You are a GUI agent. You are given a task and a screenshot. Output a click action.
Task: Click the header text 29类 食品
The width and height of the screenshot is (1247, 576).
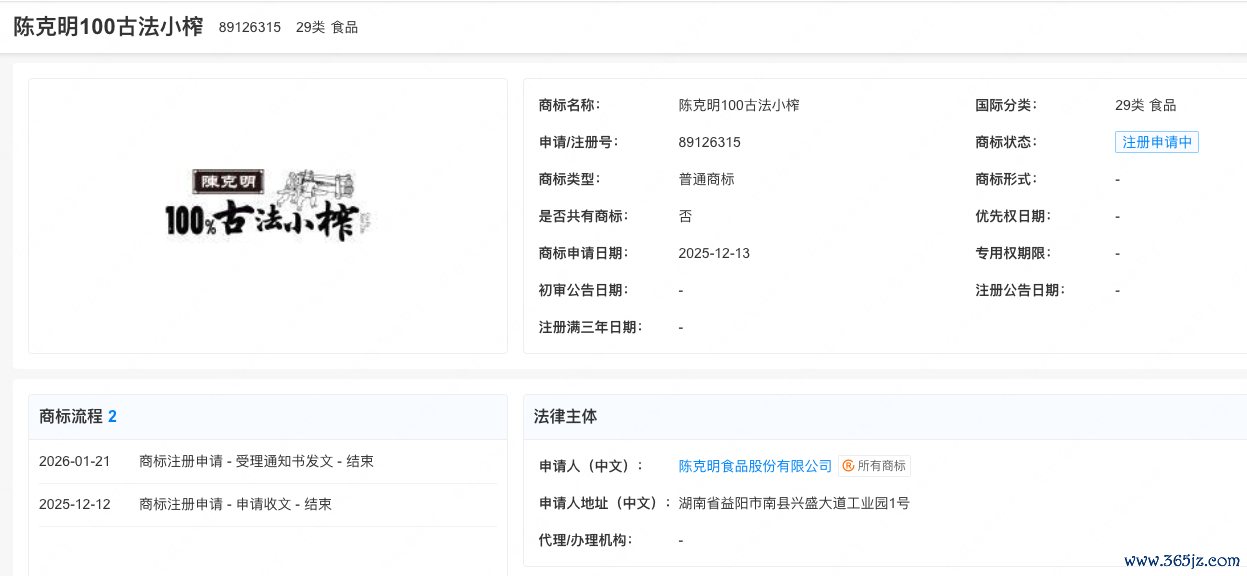click(327, 28)
